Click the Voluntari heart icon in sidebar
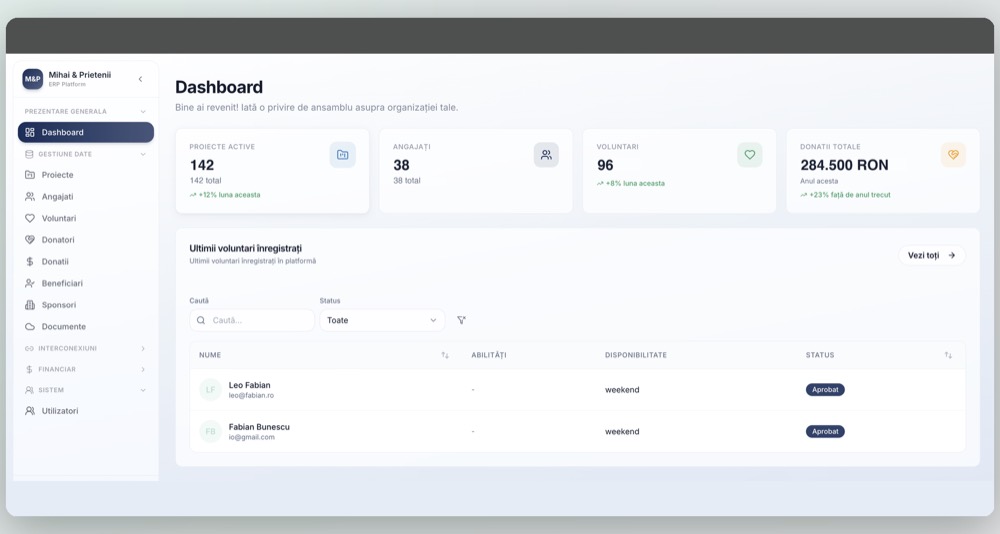The image size is (1000, 534). click(30, 218)
